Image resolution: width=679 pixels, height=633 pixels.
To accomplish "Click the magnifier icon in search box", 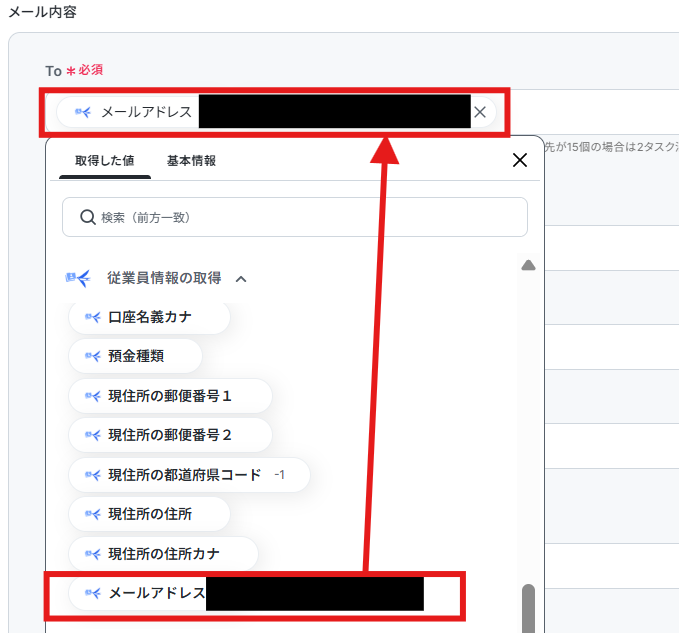I will (88, 217).
